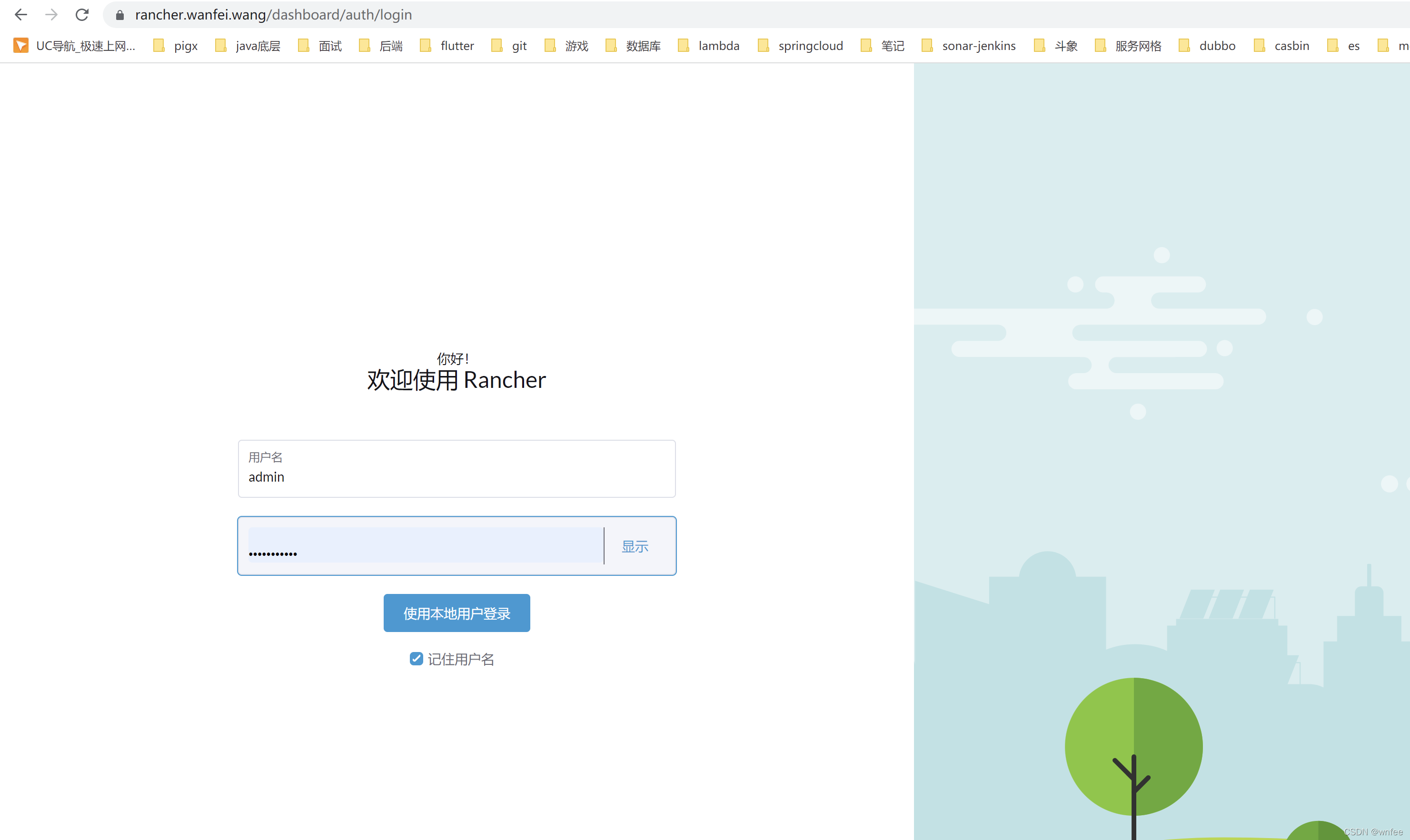Click the 使用本地用户登录 button
The width and height of the screenshot is (1410, 840).
pos(457,613)
